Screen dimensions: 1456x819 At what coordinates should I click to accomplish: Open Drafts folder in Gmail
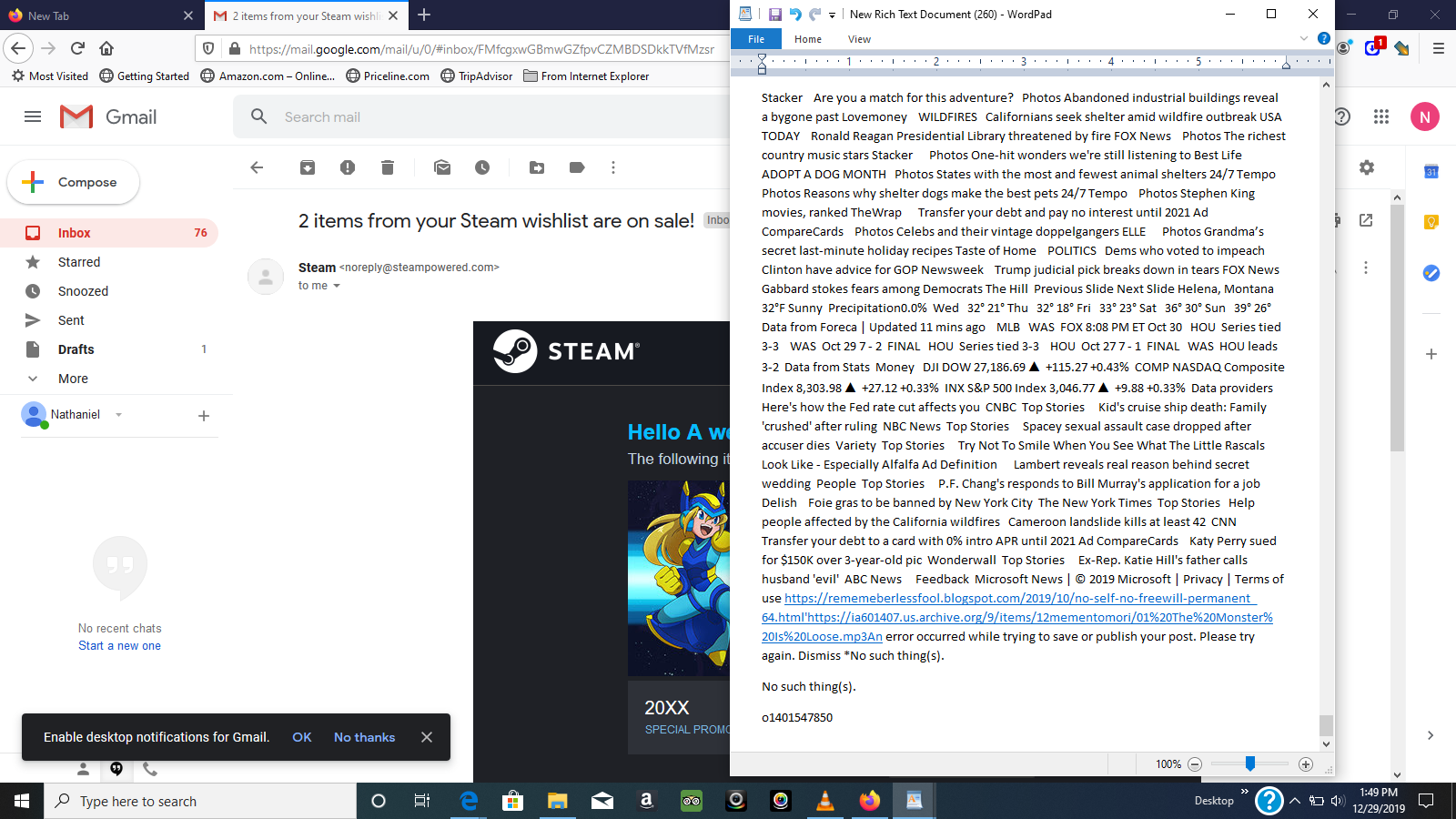click(x=109, y=349)
